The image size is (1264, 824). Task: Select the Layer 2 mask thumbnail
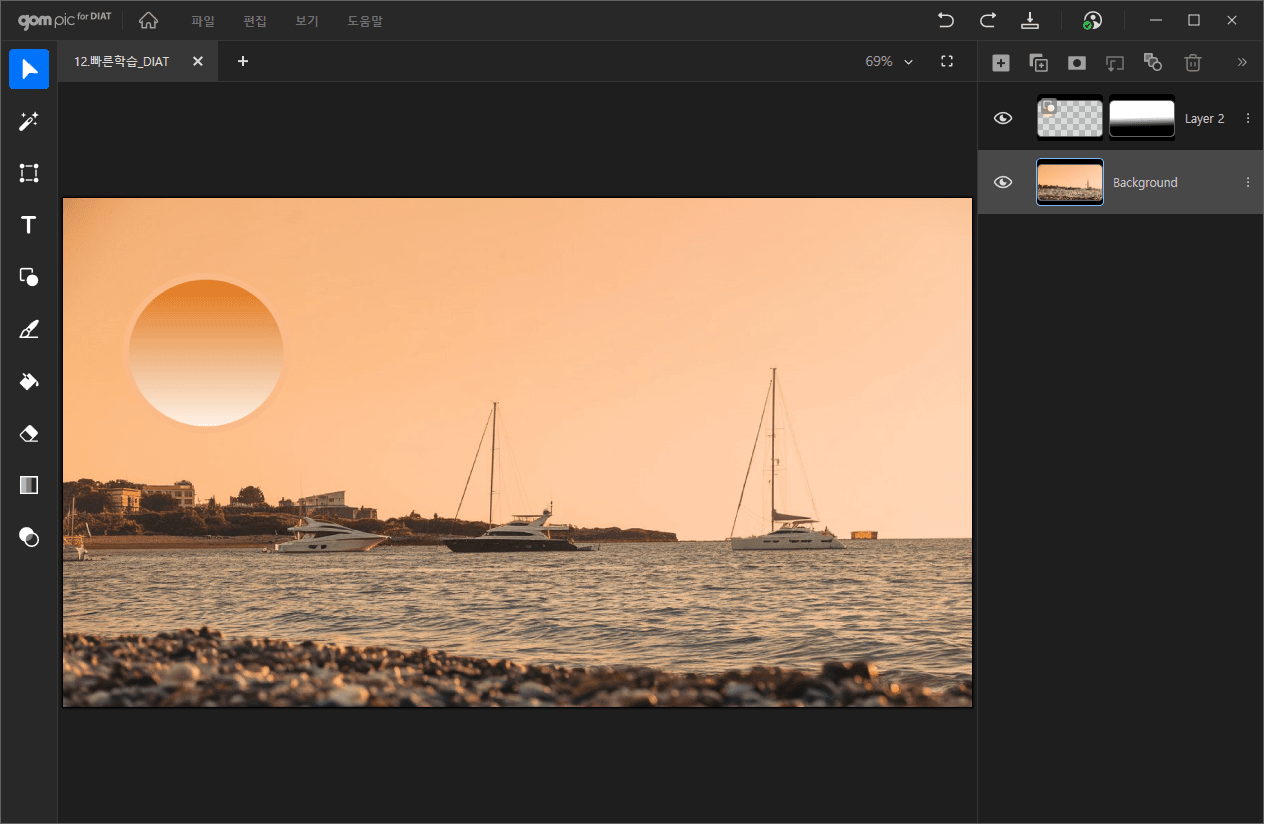pos(1141,118)
